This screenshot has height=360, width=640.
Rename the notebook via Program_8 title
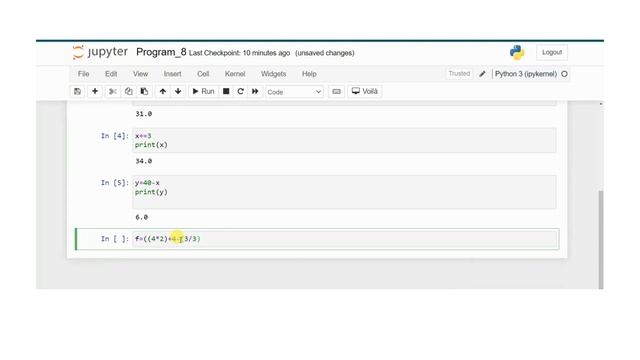coord(161,52)
